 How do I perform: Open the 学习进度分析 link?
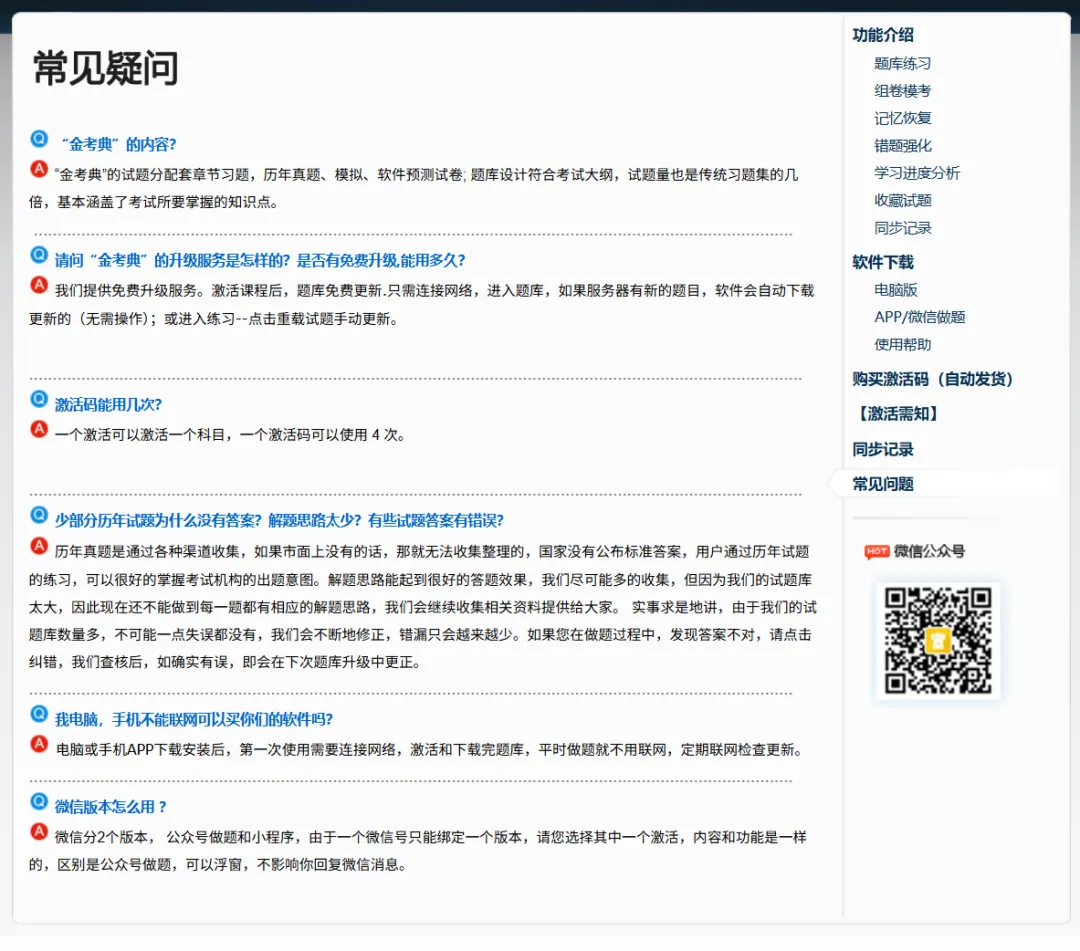[917, 173]
